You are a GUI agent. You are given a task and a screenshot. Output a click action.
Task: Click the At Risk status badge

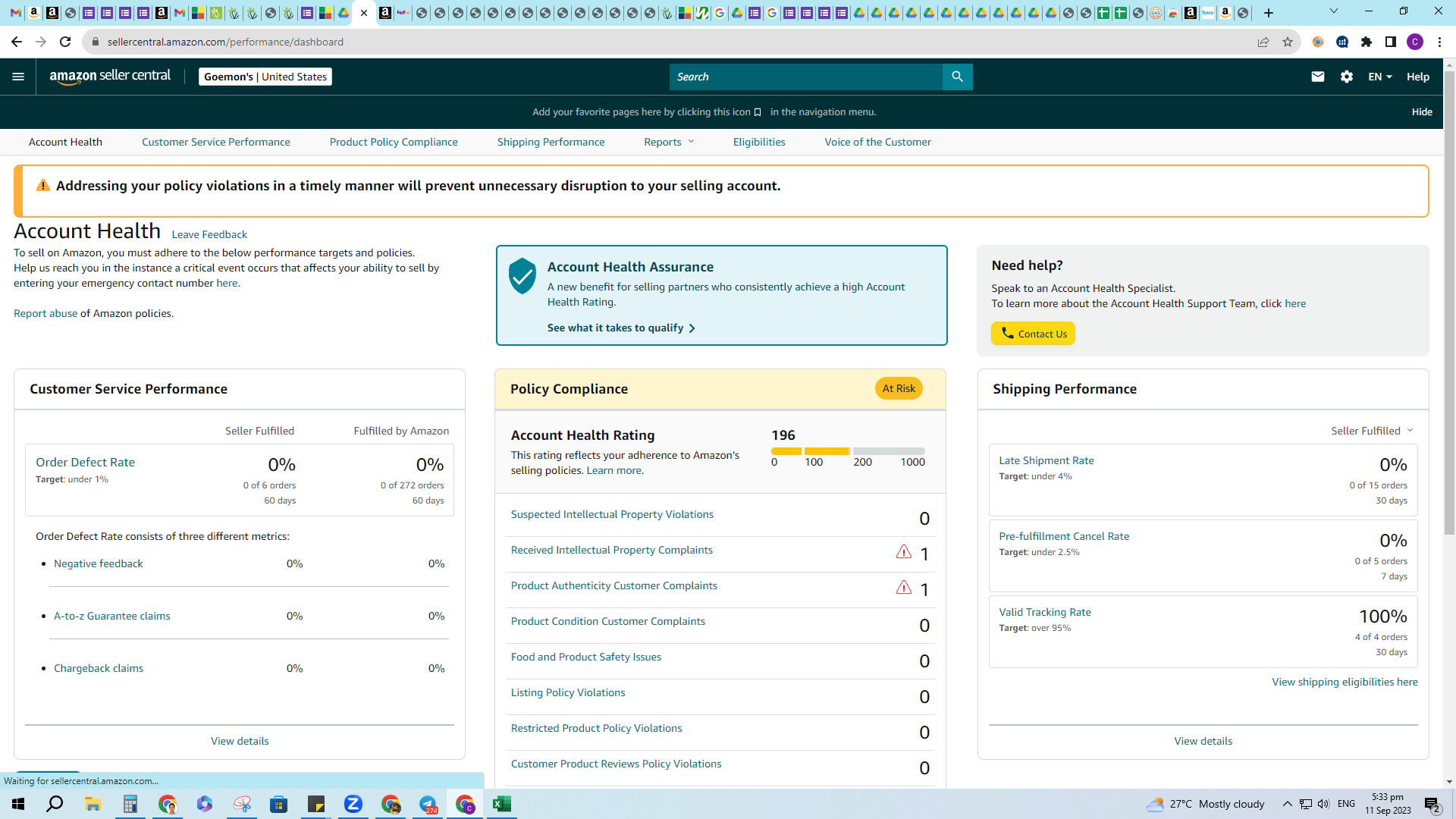(x=899, y=388)
